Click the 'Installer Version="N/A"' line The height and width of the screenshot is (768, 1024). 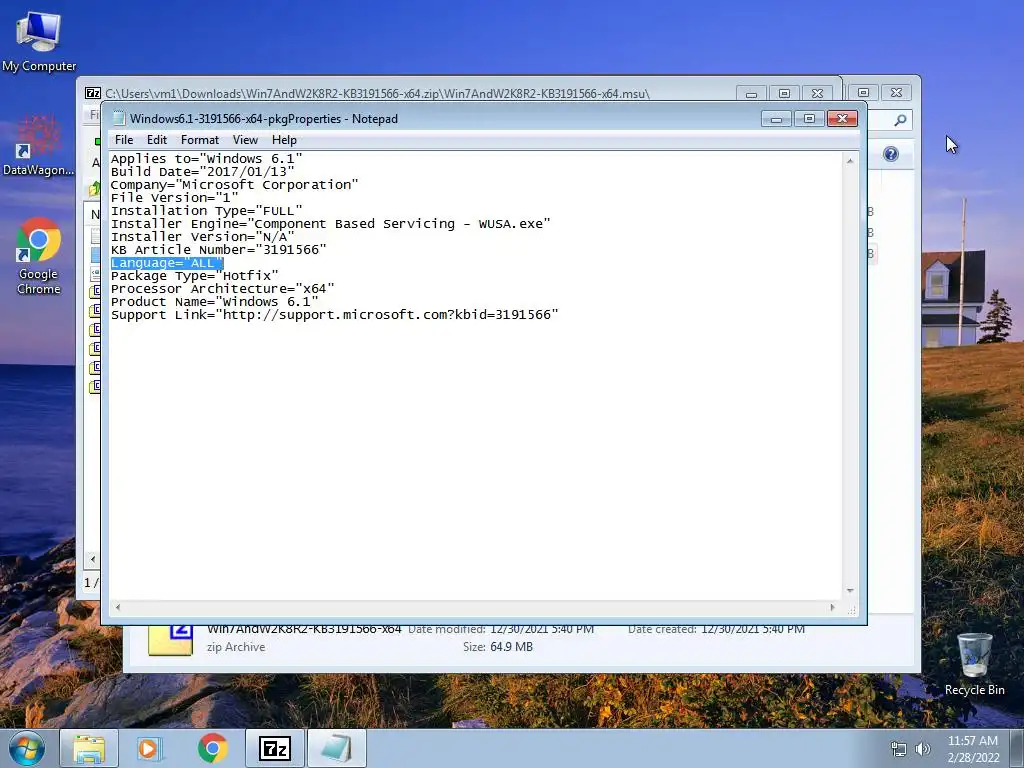point(202,237)
